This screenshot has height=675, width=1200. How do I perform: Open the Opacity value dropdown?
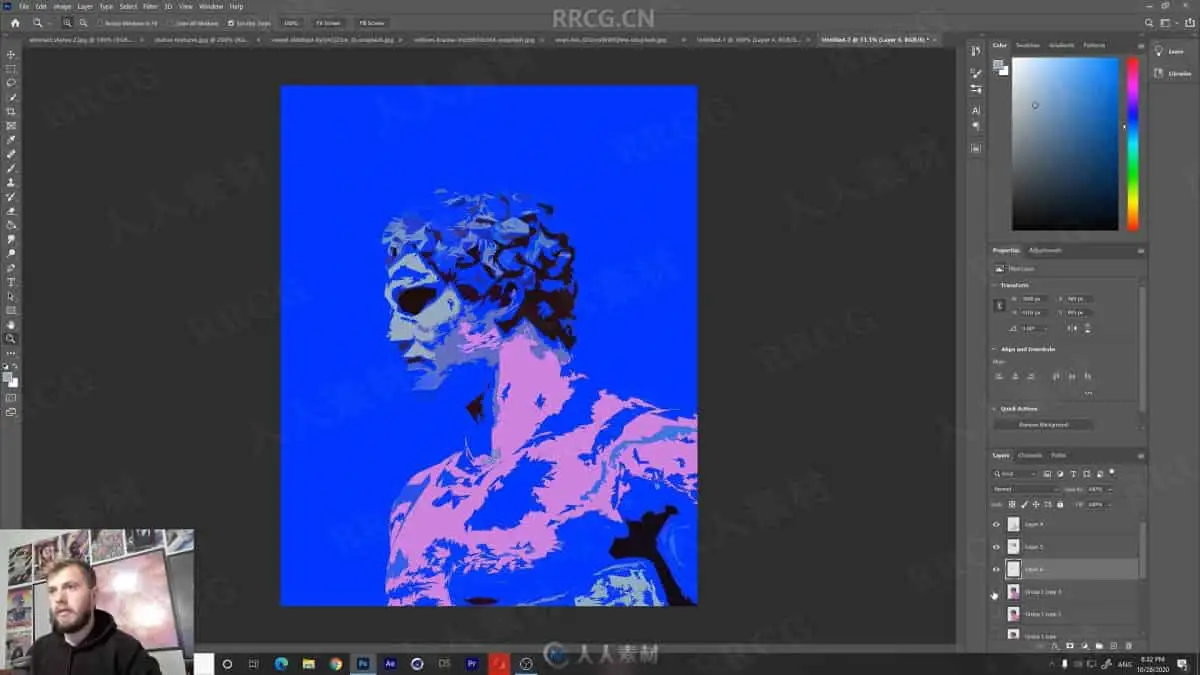coord(1110,489)
